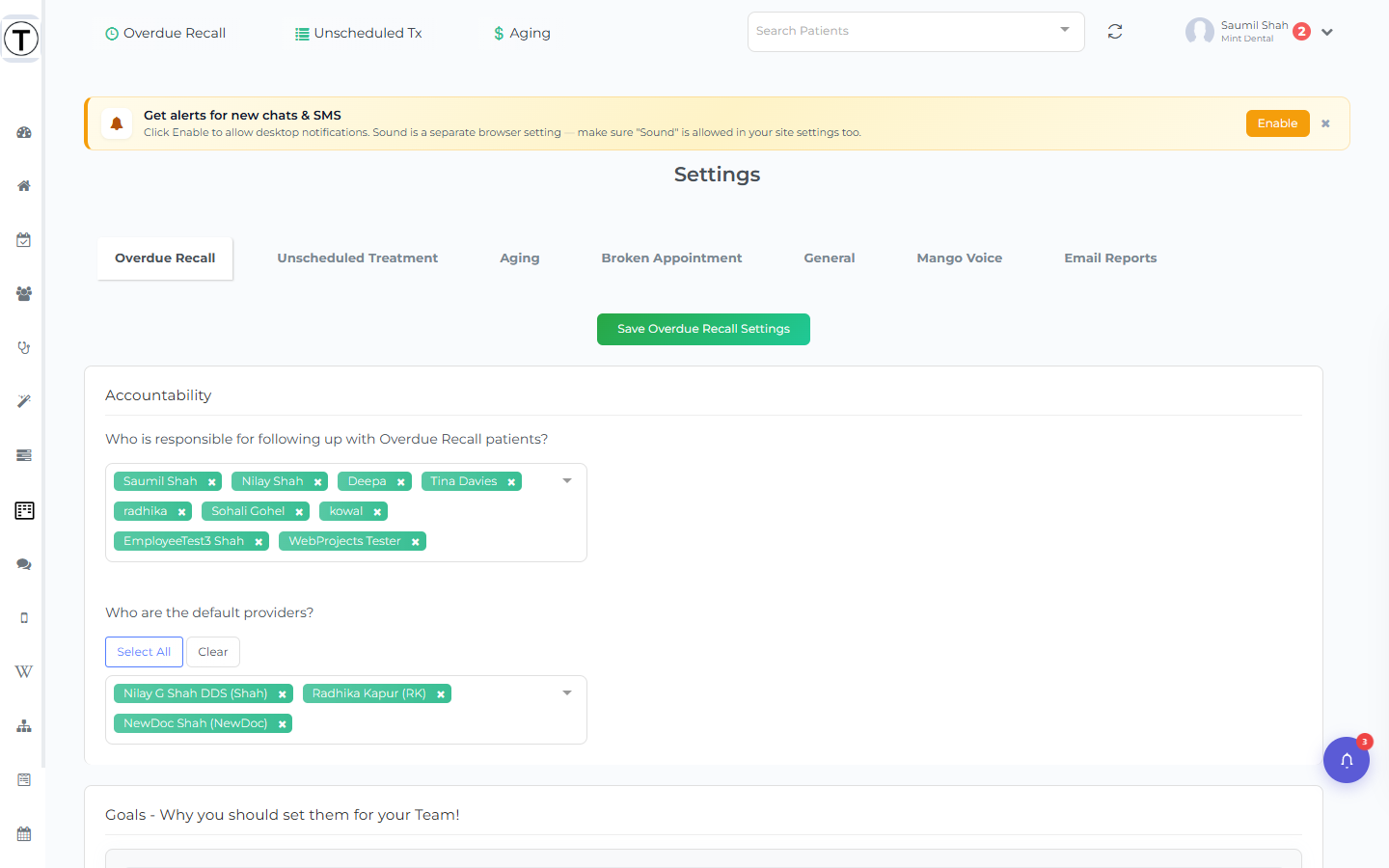Open the sitemap hierarchy sidebar icon
This screenshot has width=1389, height=868.
[x=24, y=726]
